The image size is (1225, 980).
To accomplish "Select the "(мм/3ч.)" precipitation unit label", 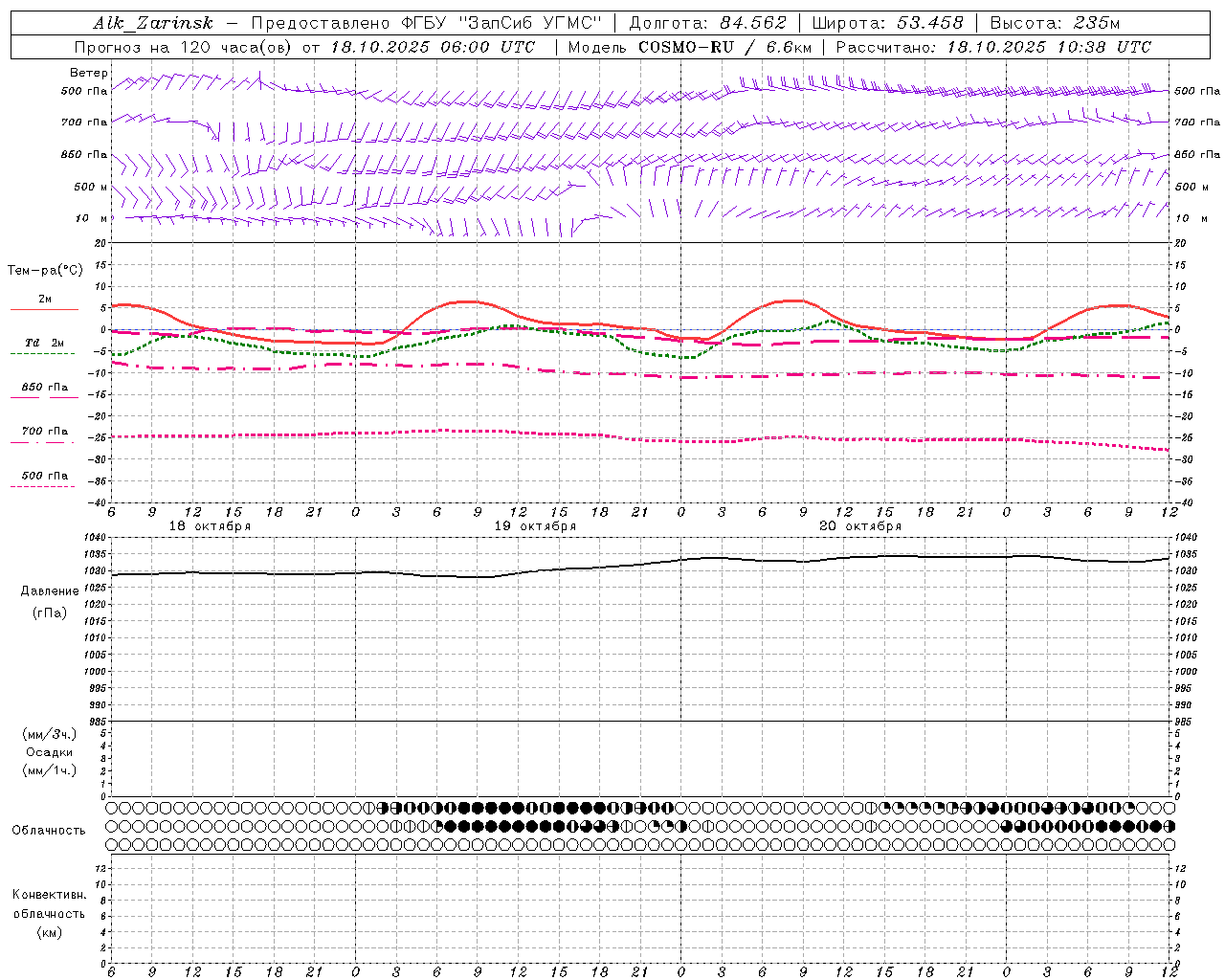I will point(49,734).
